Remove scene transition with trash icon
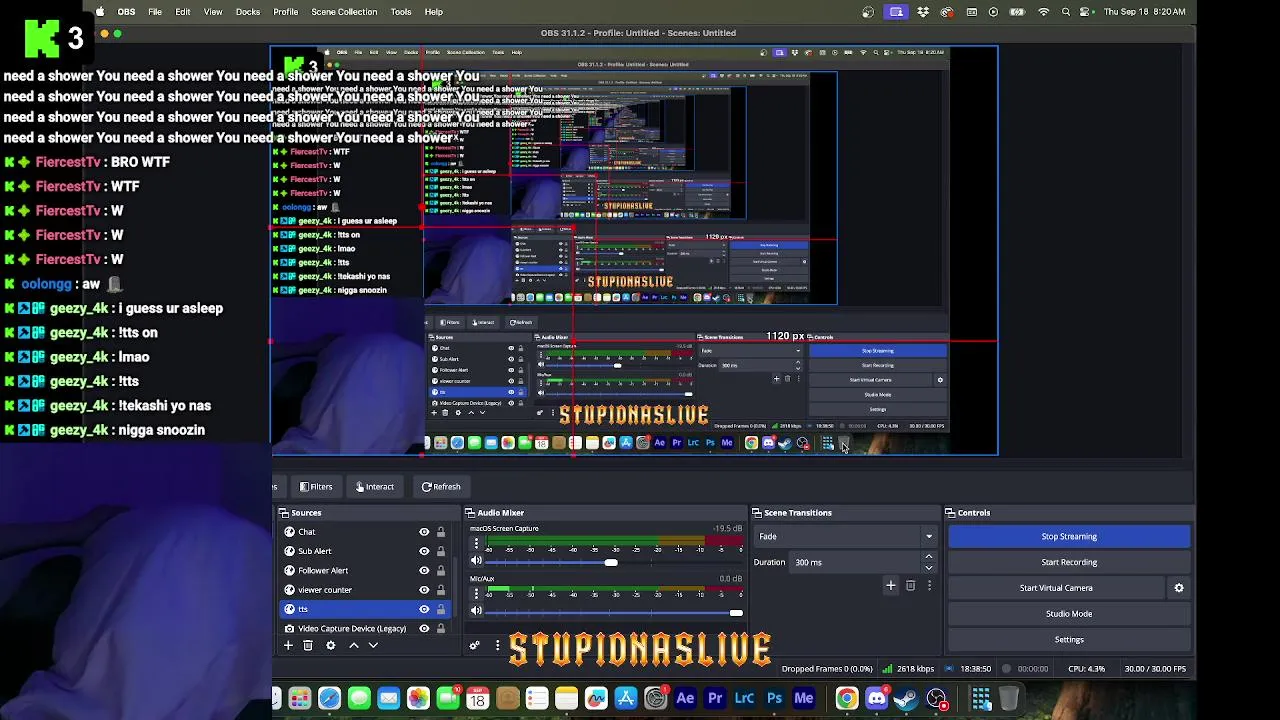 pyautogui.click(x=910, y=586)
